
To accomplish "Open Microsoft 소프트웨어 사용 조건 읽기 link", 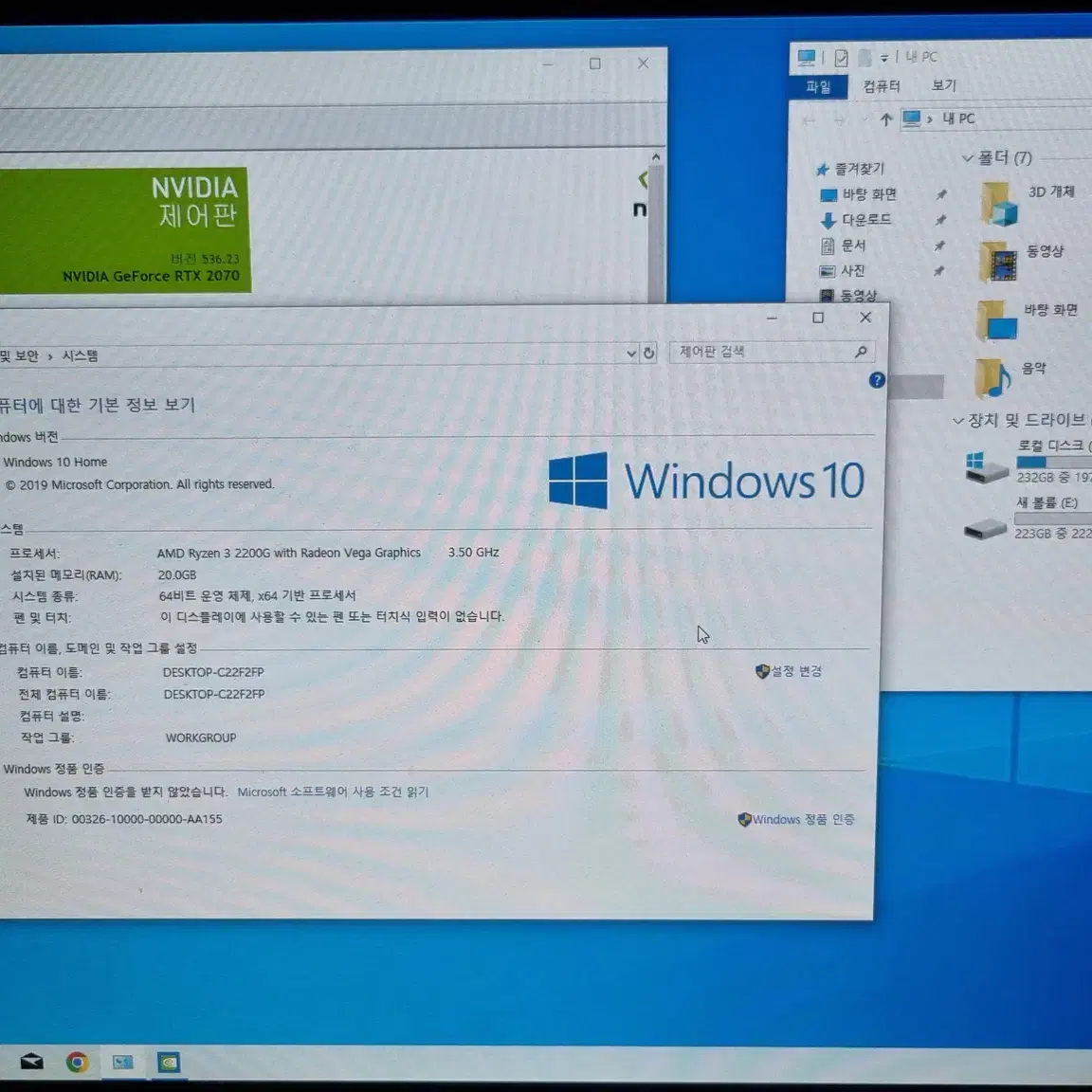I will [333, 792].
